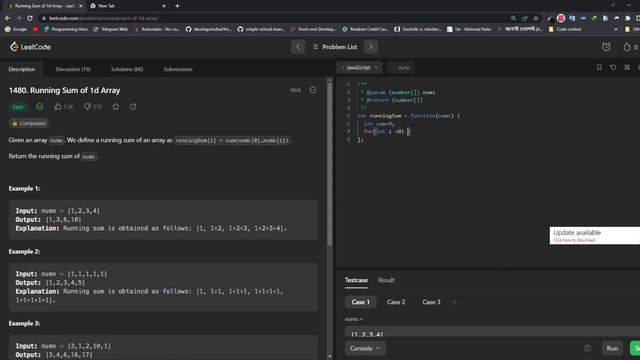Open the tab search dropdown chevron

tap(613, 5)
